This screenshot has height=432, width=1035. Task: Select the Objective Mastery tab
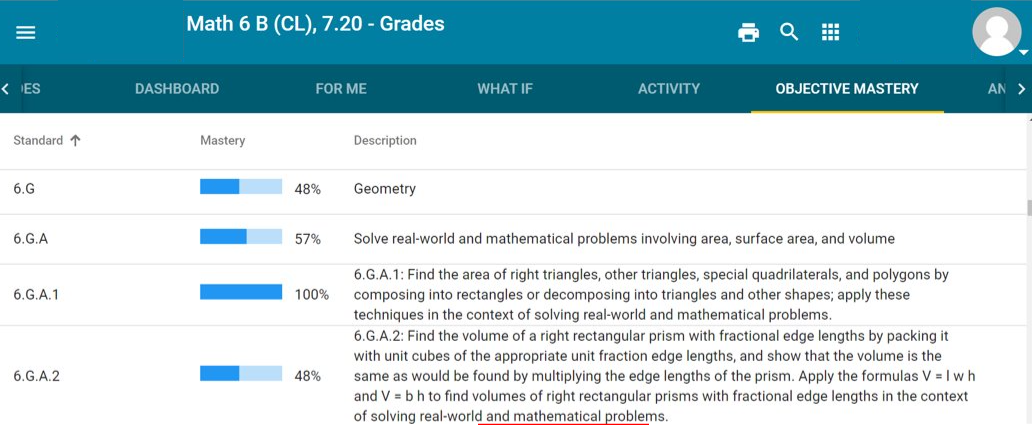[847, 89]
